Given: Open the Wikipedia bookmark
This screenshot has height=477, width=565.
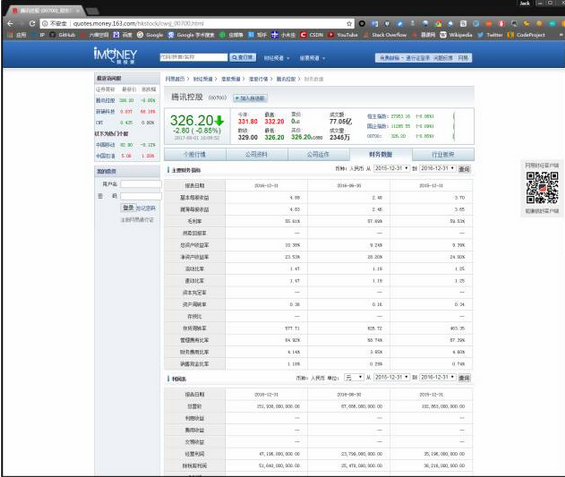Looking at the screenshot, I should [x=456, y=35].
